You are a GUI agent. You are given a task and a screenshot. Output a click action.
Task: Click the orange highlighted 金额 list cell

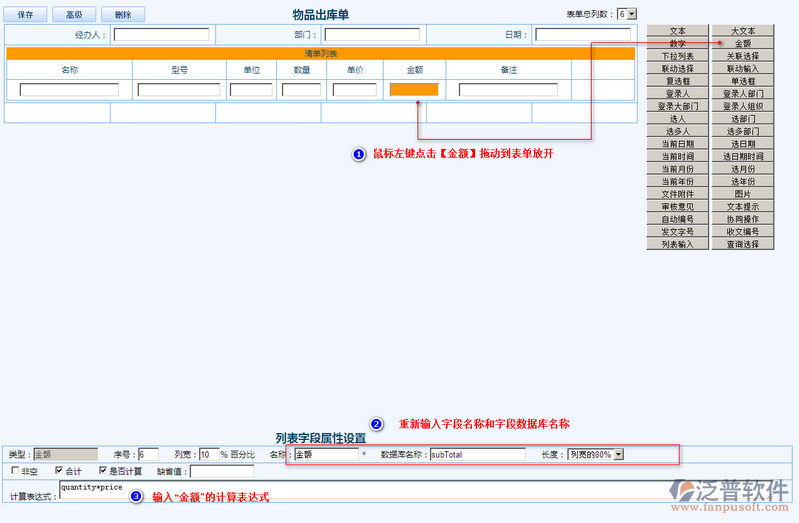414,89
